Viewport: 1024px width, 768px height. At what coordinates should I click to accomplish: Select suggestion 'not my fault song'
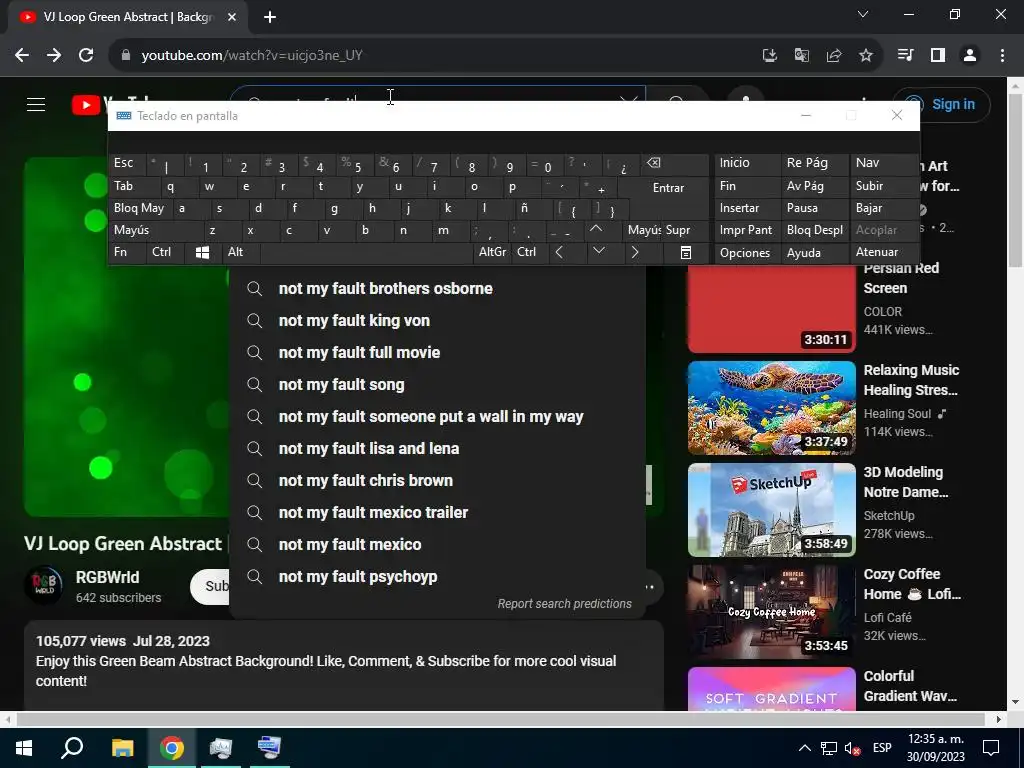(x=438, y=385)
